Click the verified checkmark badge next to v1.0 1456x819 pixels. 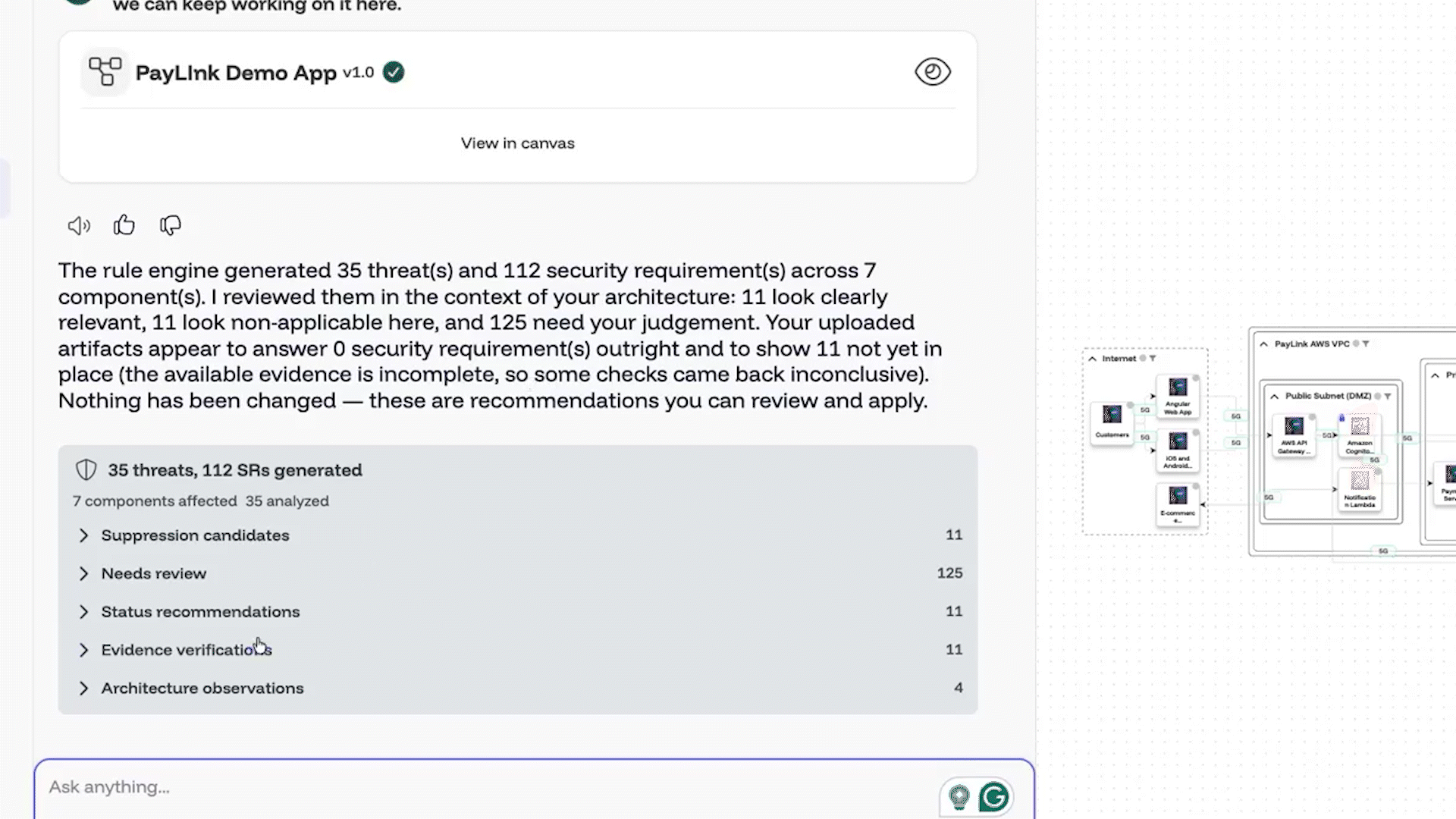tap(394, 72)
